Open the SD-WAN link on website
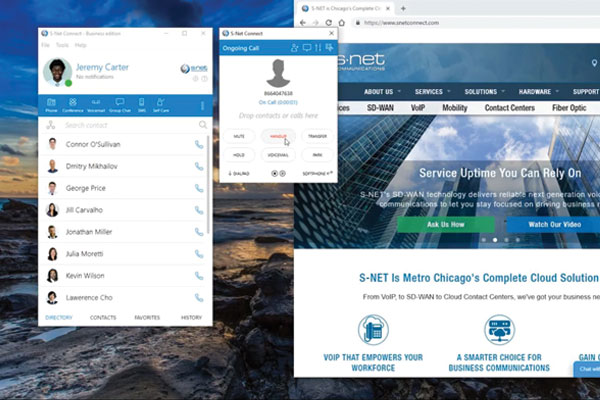 click(380, 108)
